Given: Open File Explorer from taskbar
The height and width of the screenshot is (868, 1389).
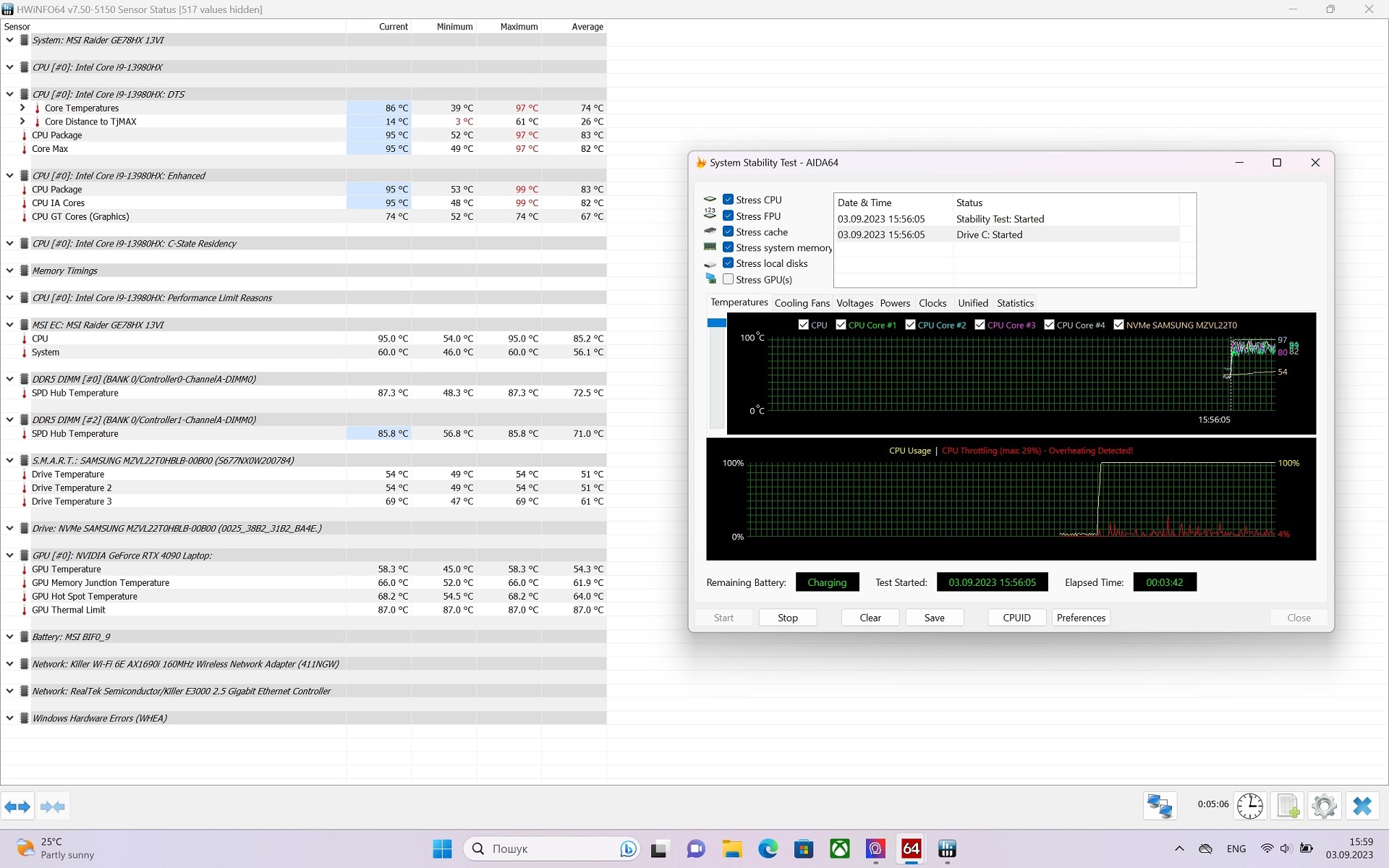Looking at the screenshot, I should pyautogui.click(x=732, y=848).
